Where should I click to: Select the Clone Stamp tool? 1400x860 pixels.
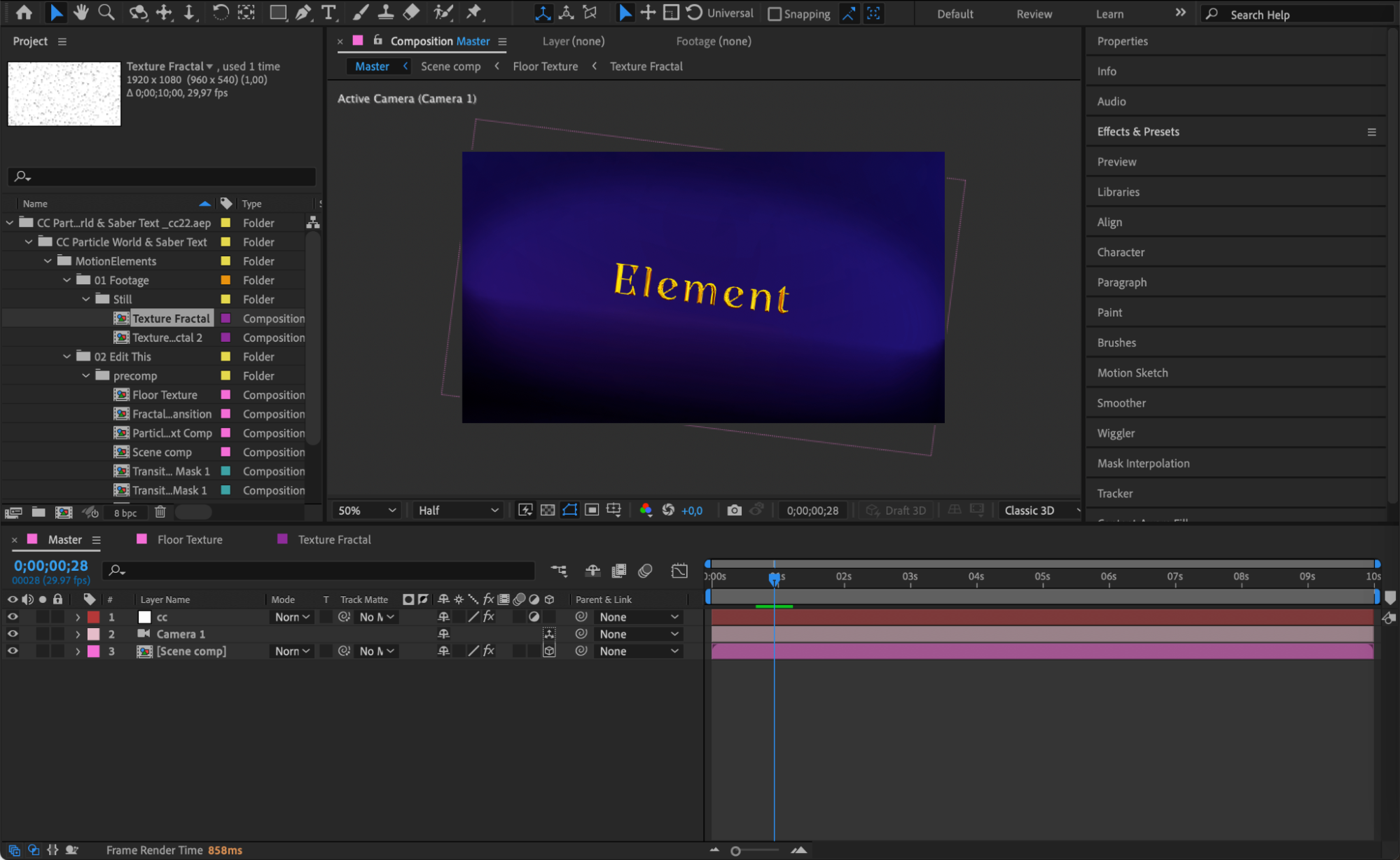click(x=385, y=13)
